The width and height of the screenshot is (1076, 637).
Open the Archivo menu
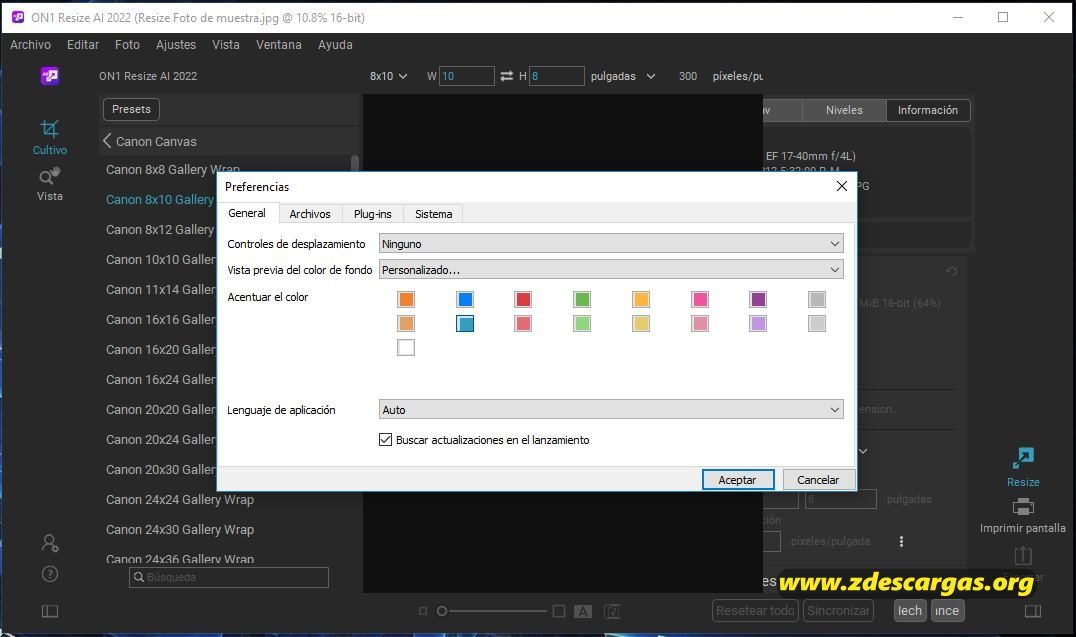tap(30, 45)
